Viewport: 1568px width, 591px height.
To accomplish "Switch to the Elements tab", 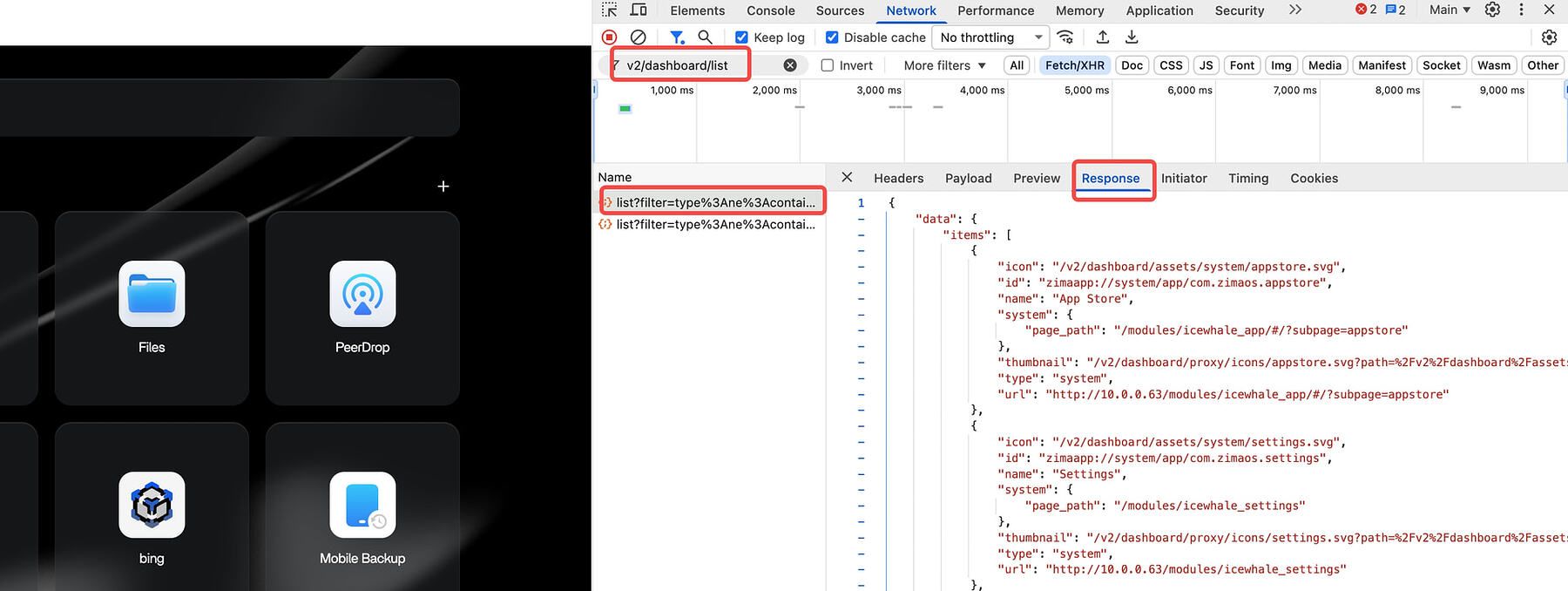I will 698,10.
